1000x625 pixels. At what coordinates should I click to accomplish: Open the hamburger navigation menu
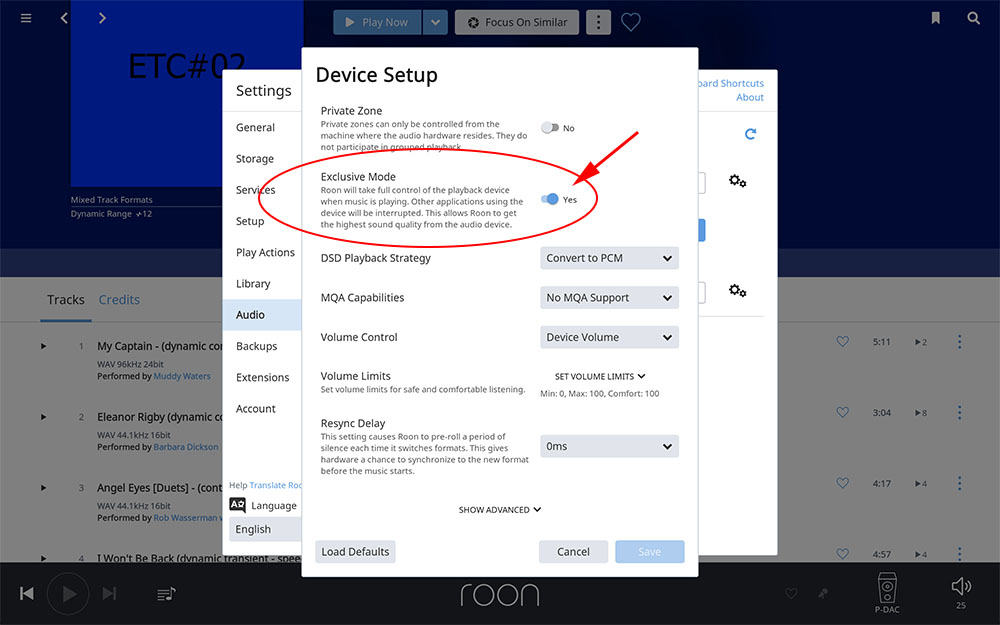point(26,18)
